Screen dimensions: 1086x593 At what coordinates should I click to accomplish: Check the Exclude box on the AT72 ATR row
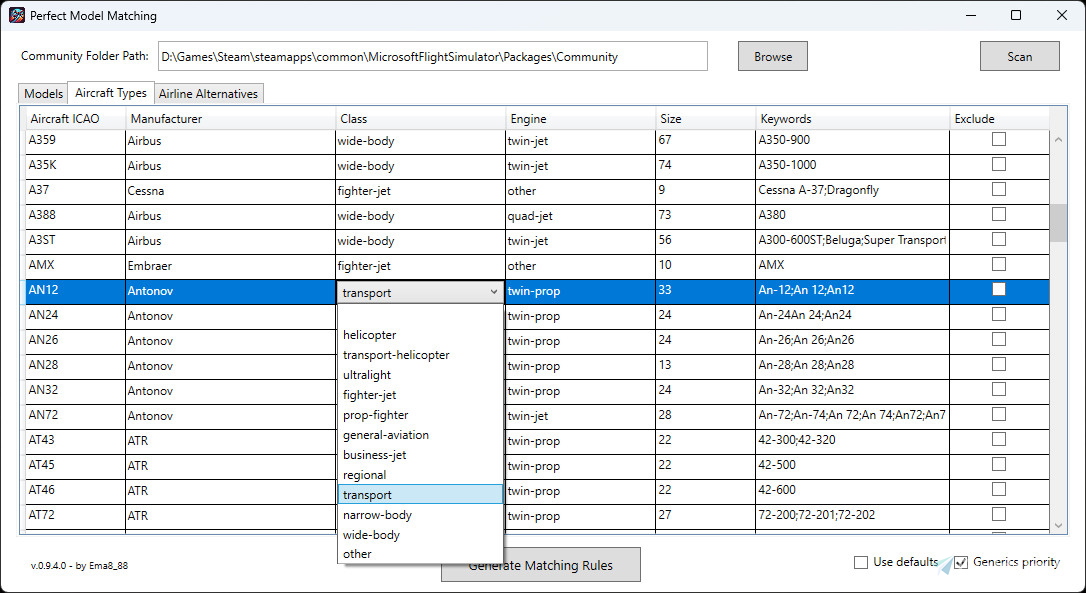998,514
